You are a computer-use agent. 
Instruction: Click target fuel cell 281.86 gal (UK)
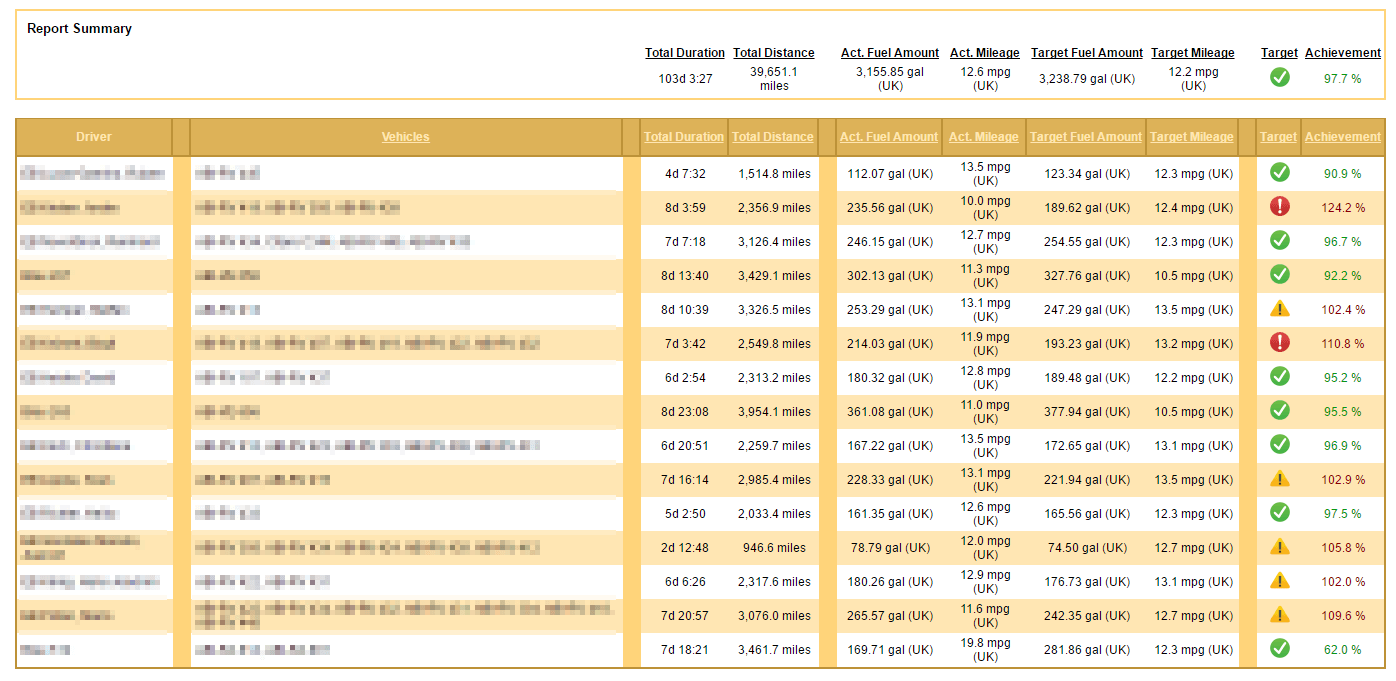(1087, 650)
